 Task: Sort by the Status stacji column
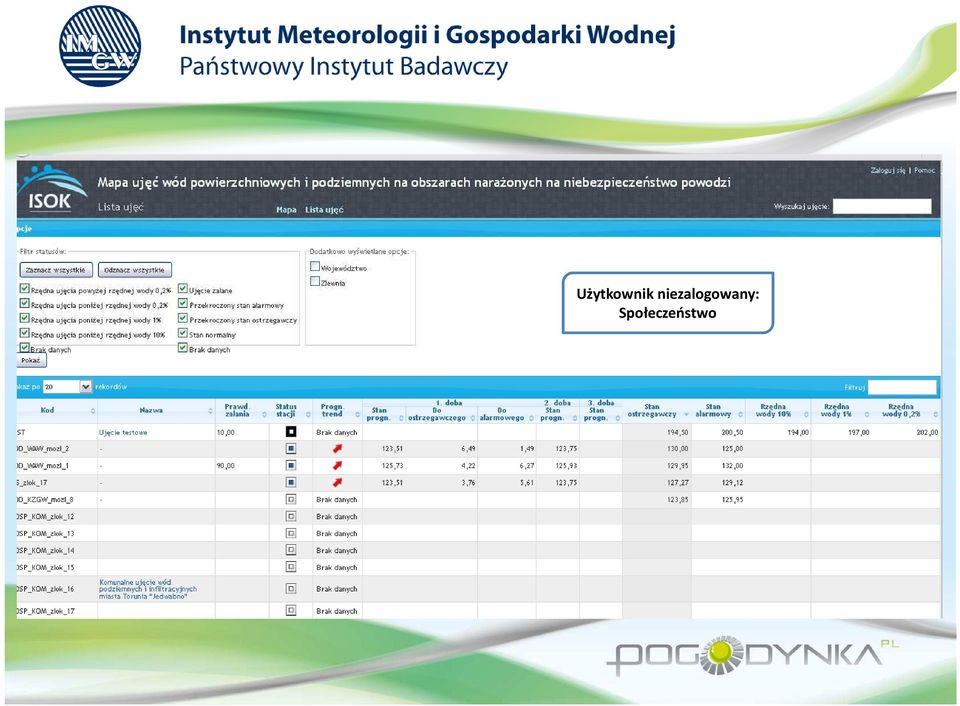[x=308, y=415]
